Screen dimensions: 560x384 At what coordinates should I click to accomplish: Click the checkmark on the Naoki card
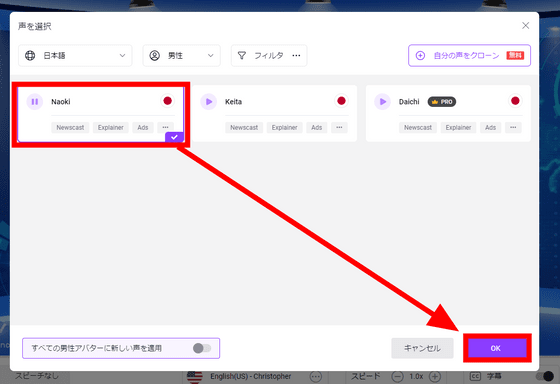pyautogui.click(x=174, y=137)
